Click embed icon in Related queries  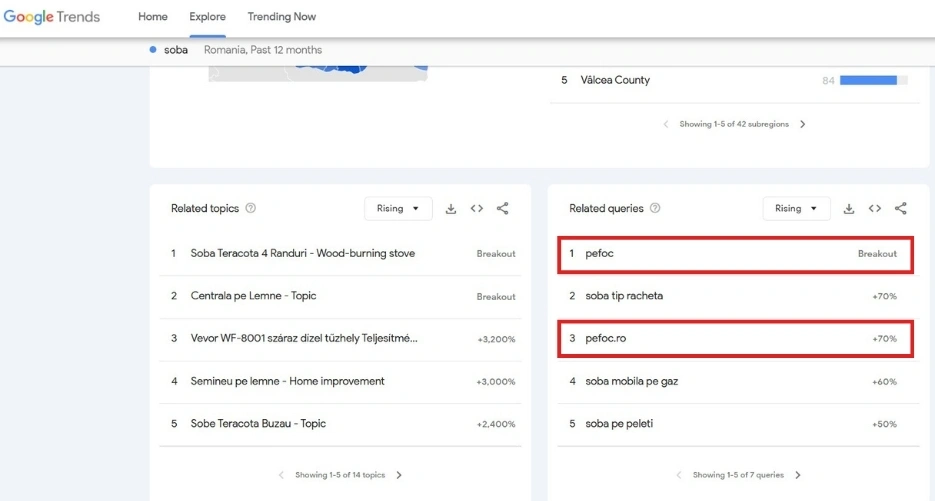click(875, 209)
